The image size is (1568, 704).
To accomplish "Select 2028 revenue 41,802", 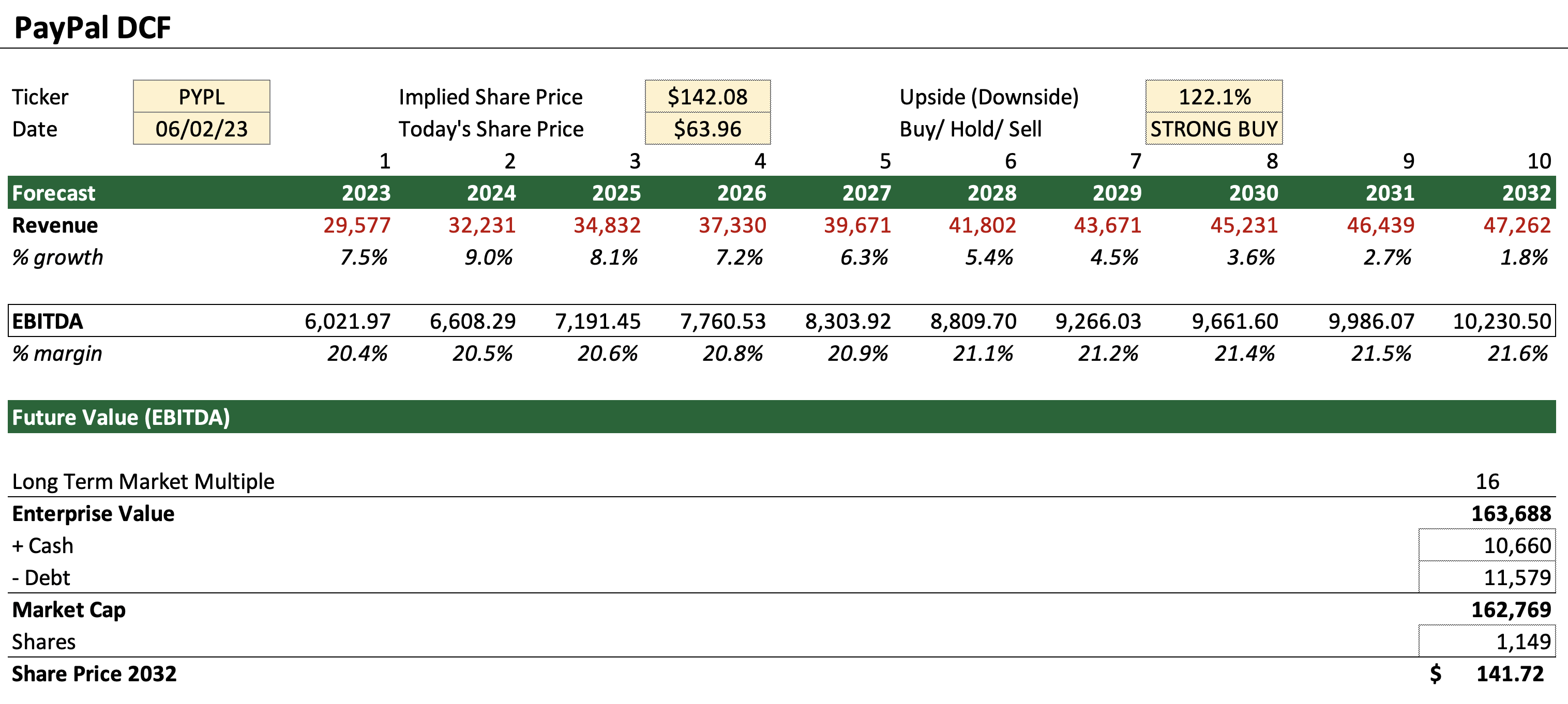I will [x=982, y=225].
